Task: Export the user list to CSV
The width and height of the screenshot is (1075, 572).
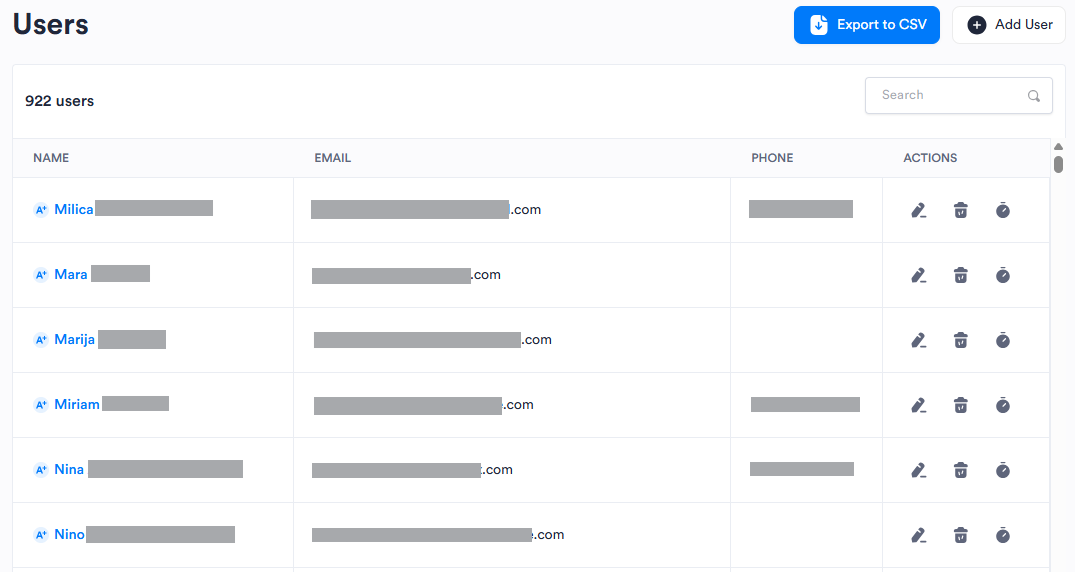Action: pyautogui.click(x=867, y=25)
